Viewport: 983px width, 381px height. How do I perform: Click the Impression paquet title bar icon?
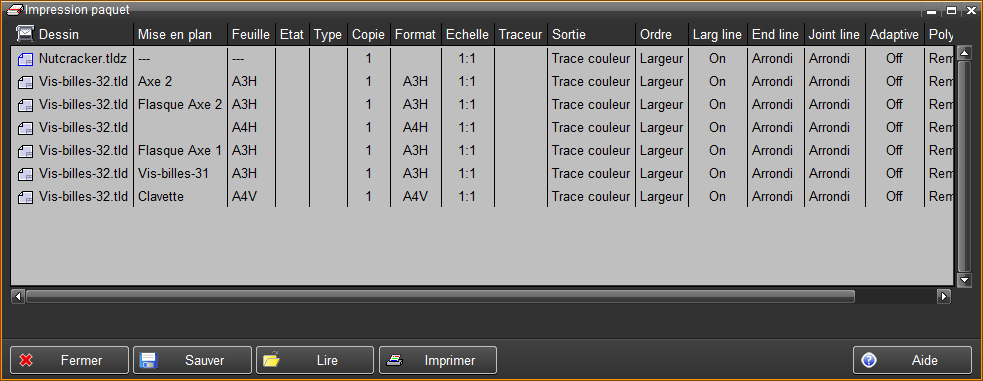14,9
